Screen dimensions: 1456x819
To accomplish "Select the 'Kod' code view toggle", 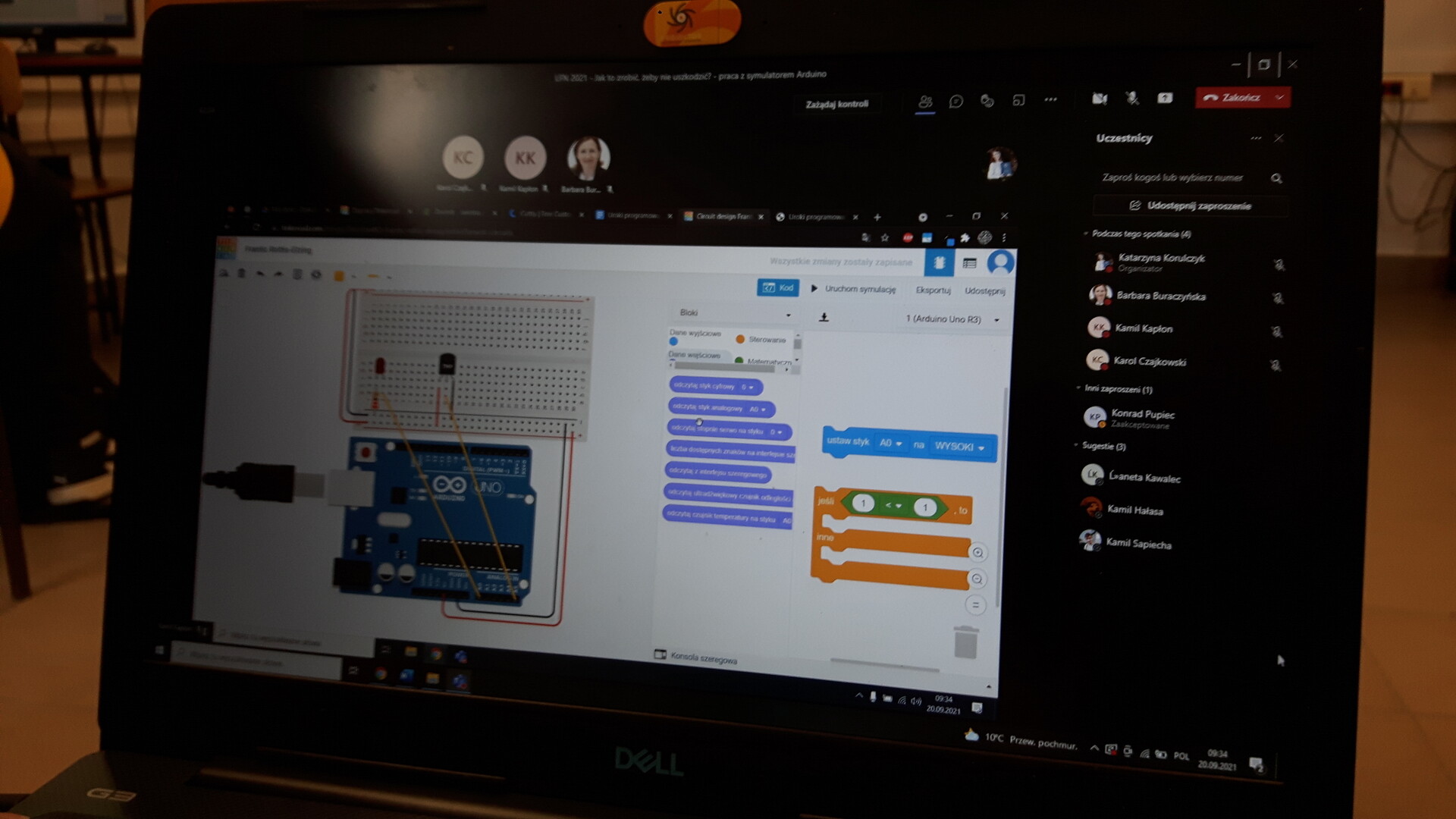I will pos(779,289).
